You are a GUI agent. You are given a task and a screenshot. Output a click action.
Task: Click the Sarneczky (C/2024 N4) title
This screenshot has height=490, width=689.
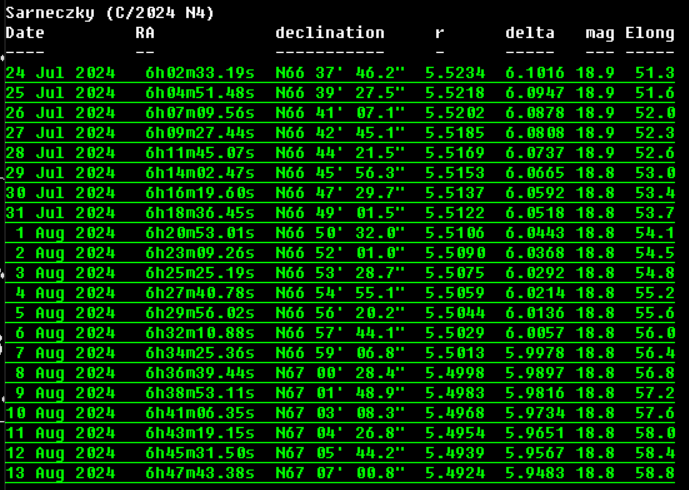(110, 13)
